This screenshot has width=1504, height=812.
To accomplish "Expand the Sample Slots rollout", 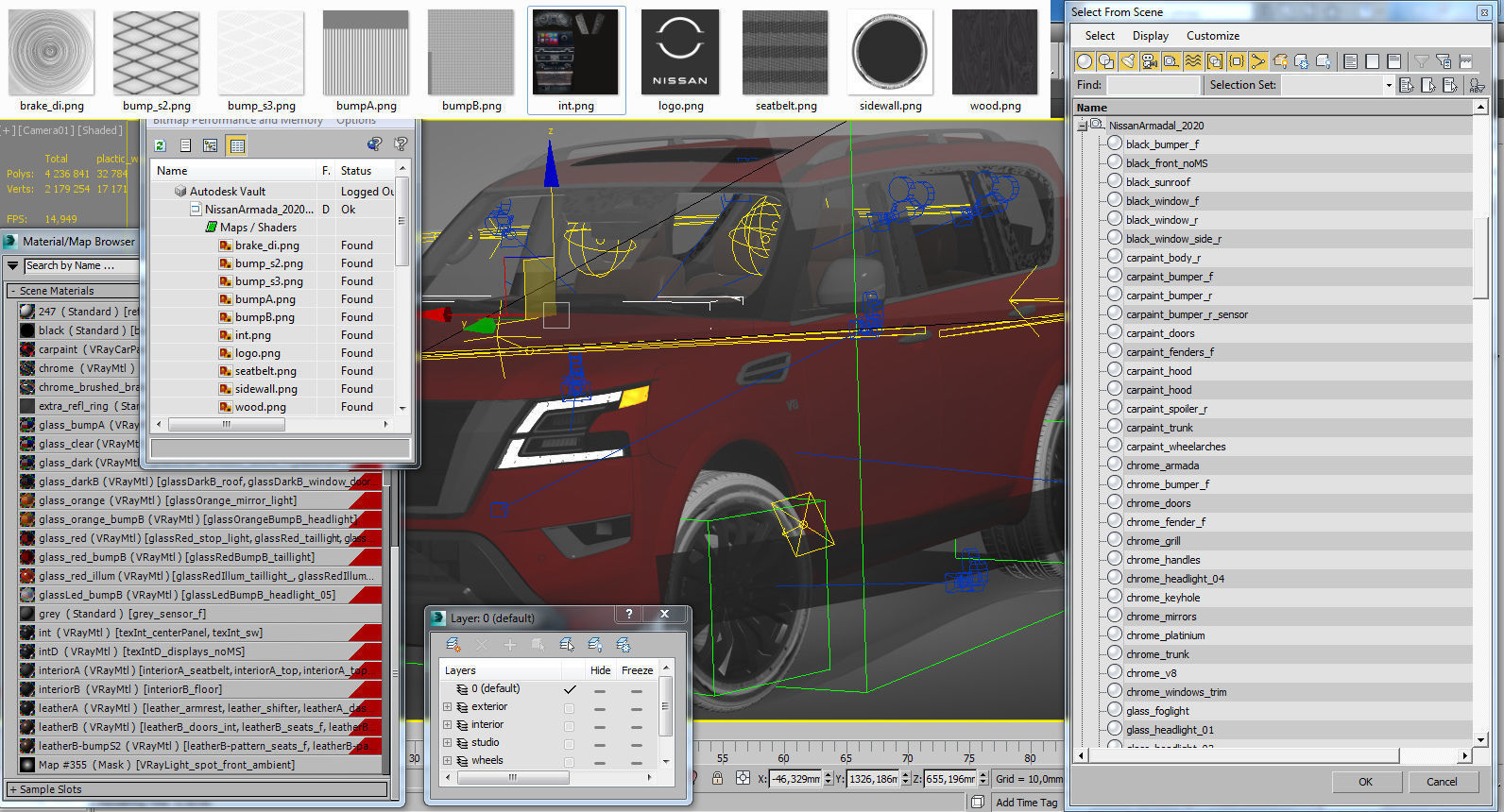I will pos(13,789).
